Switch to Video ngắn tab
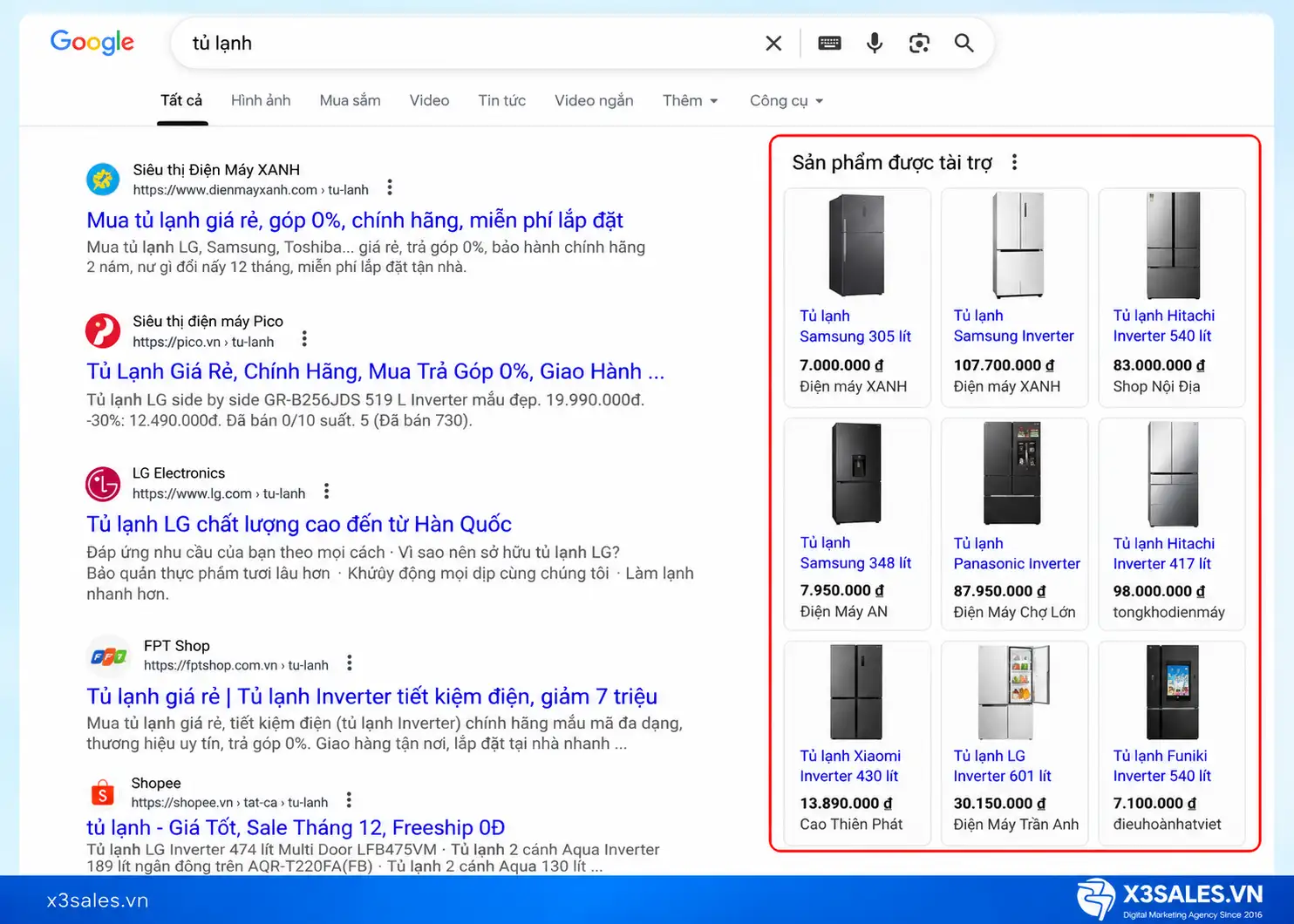Image resolution: width=1294 pixels, height=924 pixels. click(x=594, y=100)
